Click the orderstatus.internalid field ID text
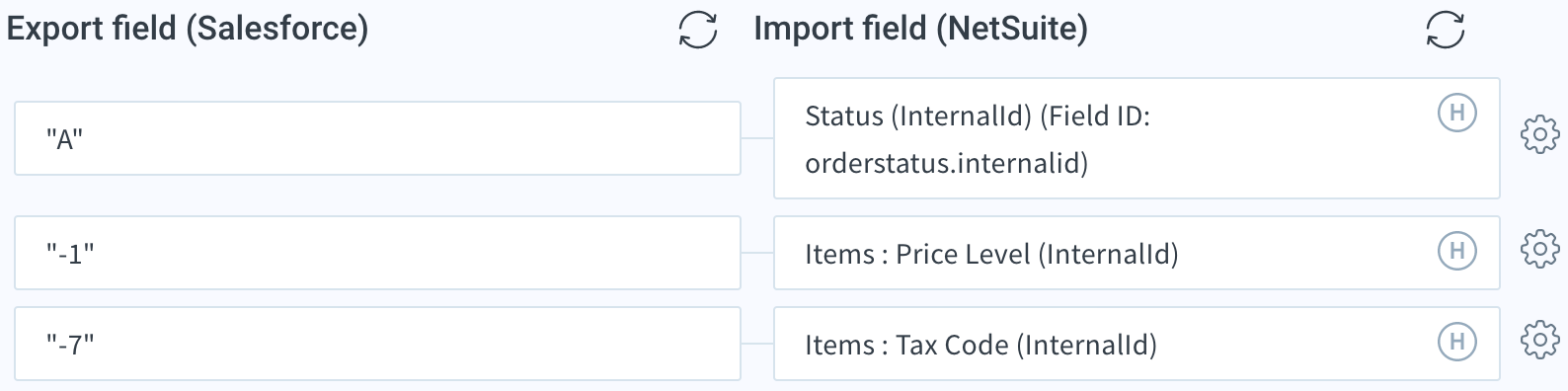The width and height of the screenshot is (1568, 391). click(x=946, y=163)
